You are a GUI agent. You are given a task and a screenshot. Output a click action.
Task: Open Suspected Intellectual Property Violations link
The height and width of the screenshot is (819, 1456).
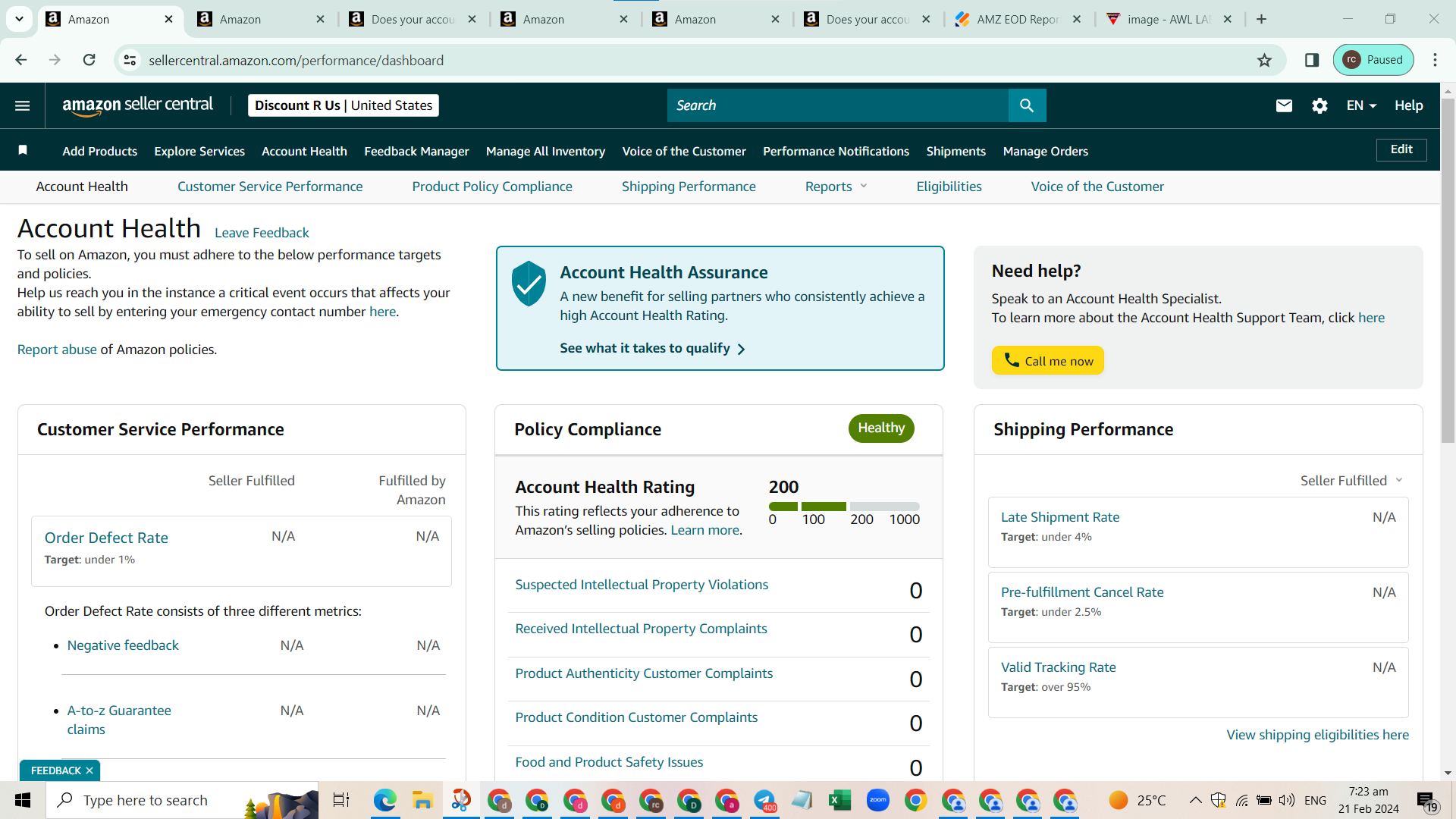642,585
